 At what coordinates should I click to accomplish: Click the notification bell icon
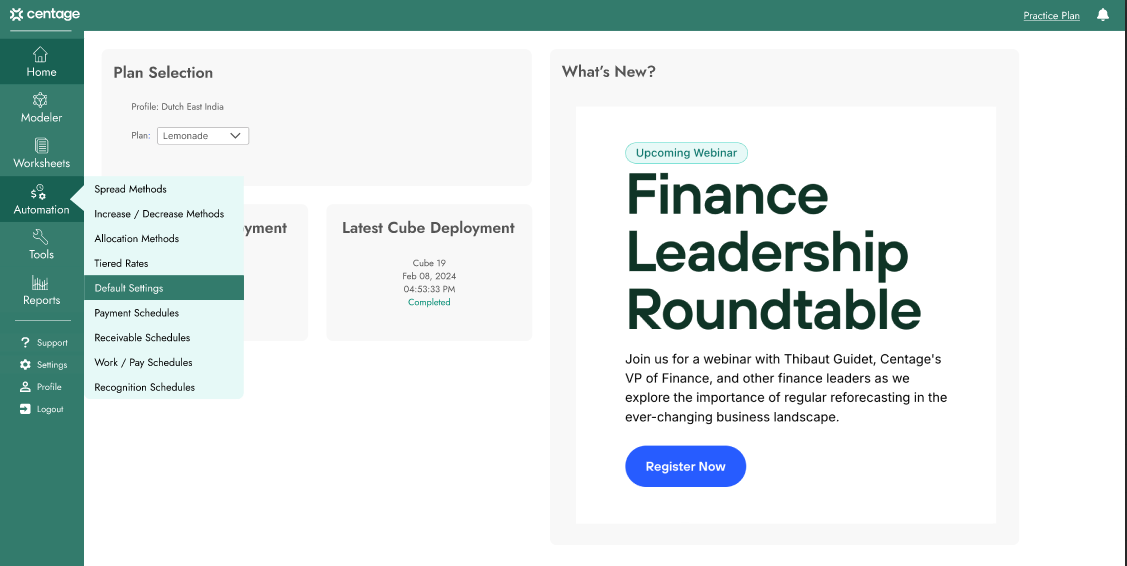[1103, 14]
